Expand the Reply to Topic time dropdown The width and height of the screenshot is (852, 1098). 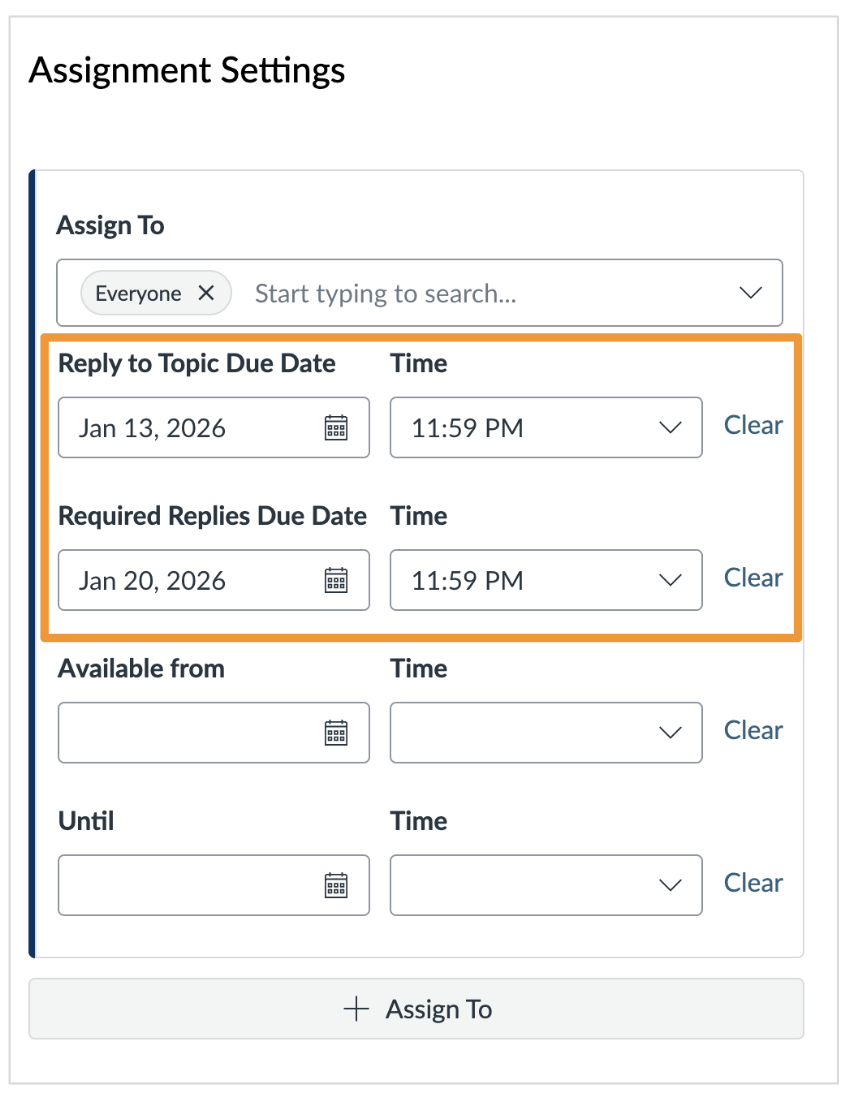tap(675, 428)
